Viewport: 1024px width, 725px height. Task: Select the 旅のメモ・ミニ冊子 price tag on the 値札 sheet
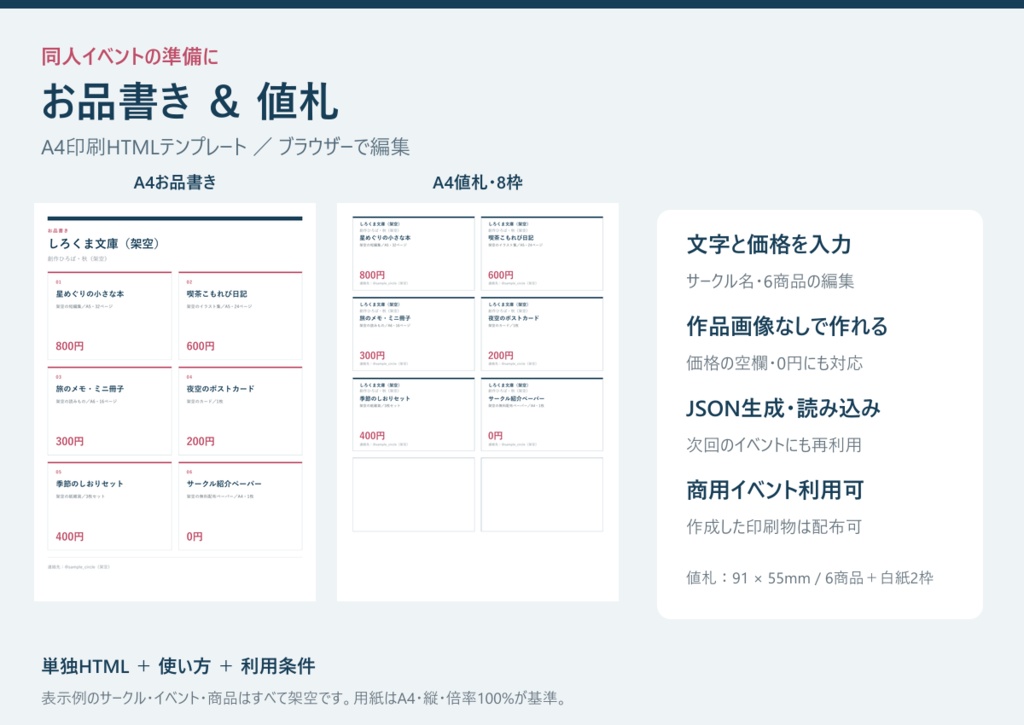tap(413, 334)
